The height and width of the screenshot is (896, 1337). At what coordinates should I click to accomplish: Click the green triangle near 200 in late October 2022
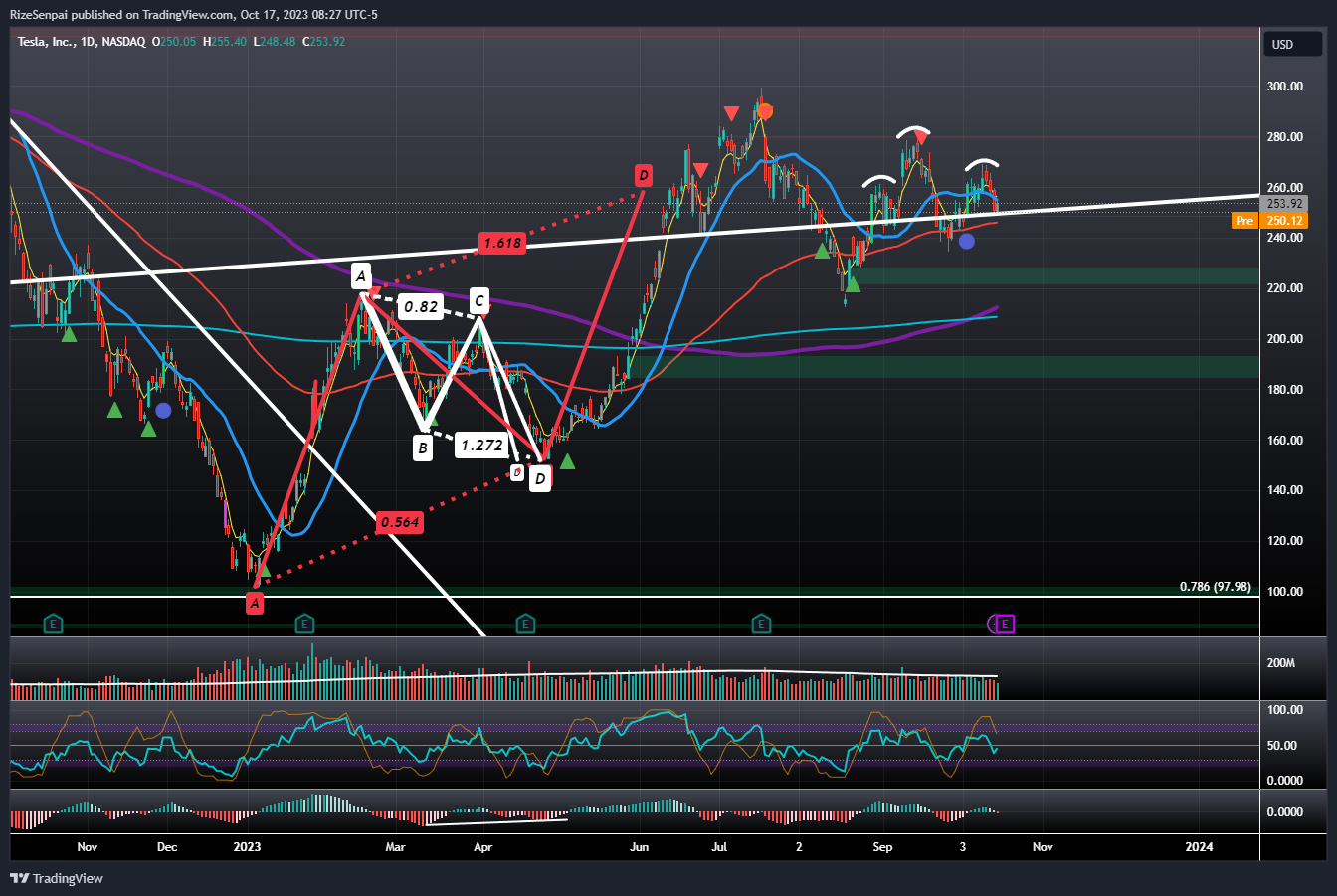pos(69,334)
